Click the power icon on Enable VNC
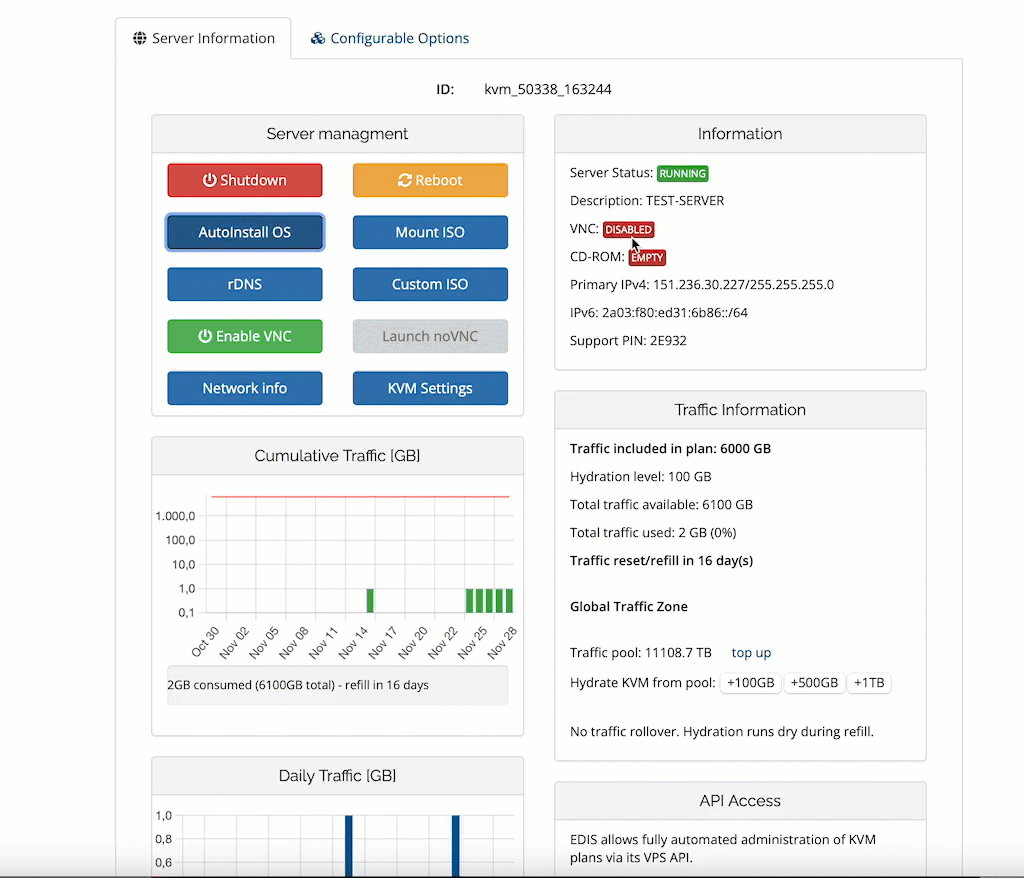Image resolution: width=1024 pixels, height=878 pixels. click(205, 336)
